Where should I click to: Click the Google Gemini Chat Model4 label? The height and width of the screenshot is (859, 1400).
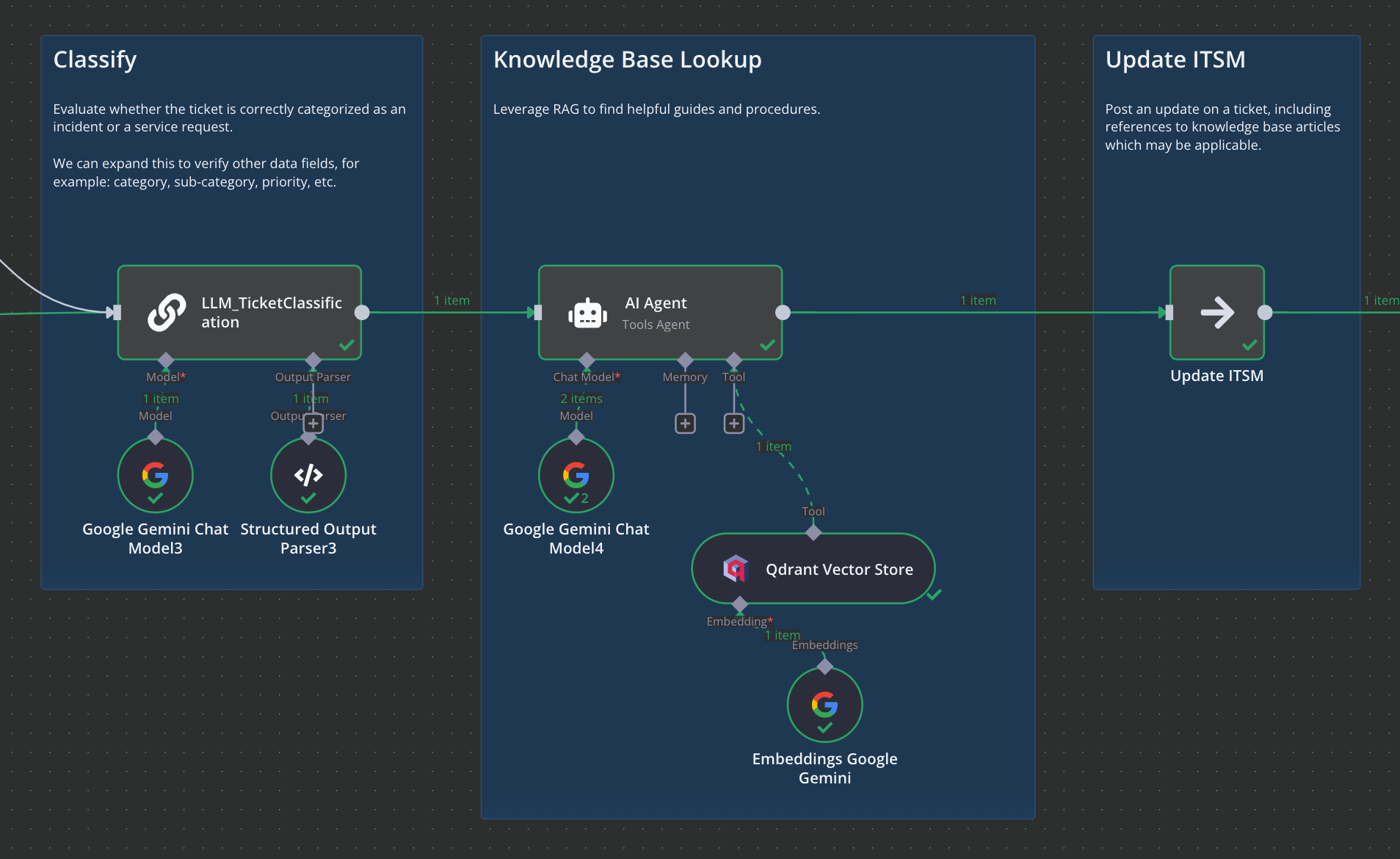point(576,539)
